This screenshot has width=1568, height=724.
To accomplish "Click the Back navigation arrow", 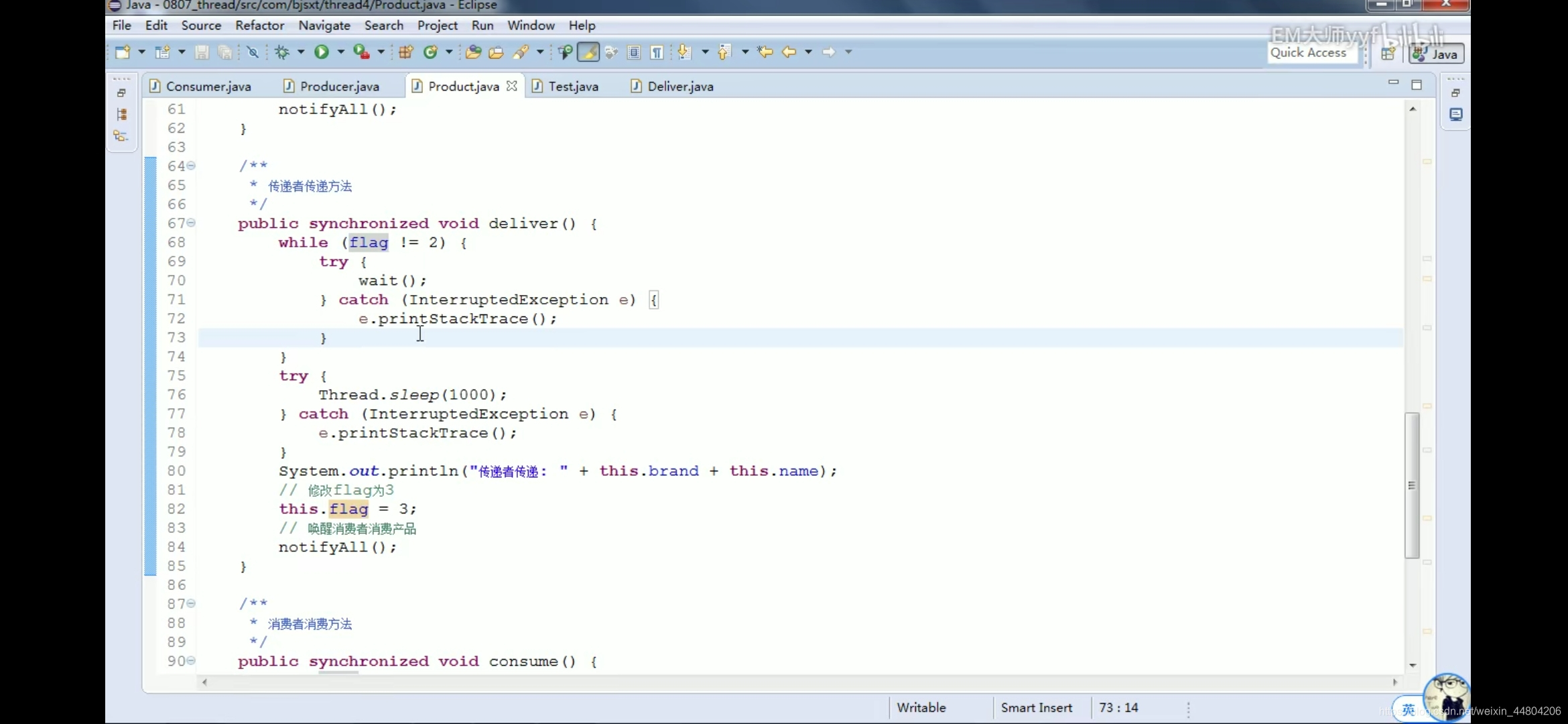I will pos(789,52).
